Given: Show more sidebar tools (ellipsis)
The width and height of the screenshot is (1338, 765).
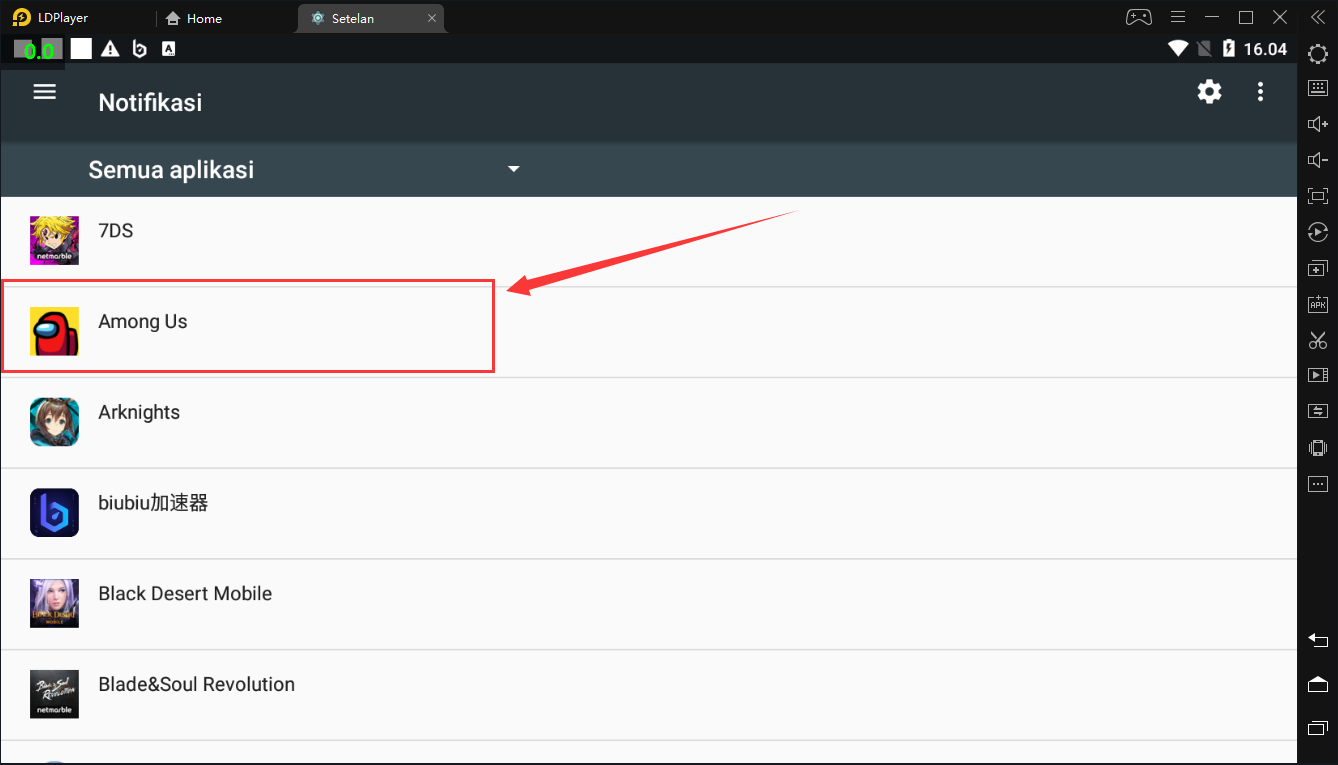Looking at the screenshot, I should (x=1318, y=484).
